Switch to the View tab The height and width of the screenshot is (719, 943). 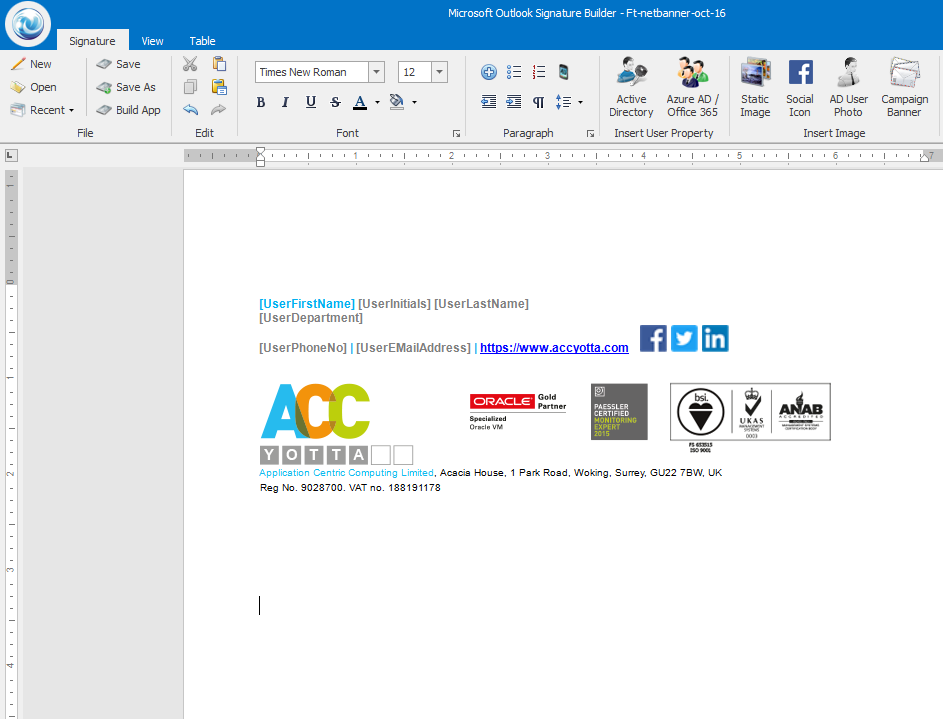pos(152,41)
